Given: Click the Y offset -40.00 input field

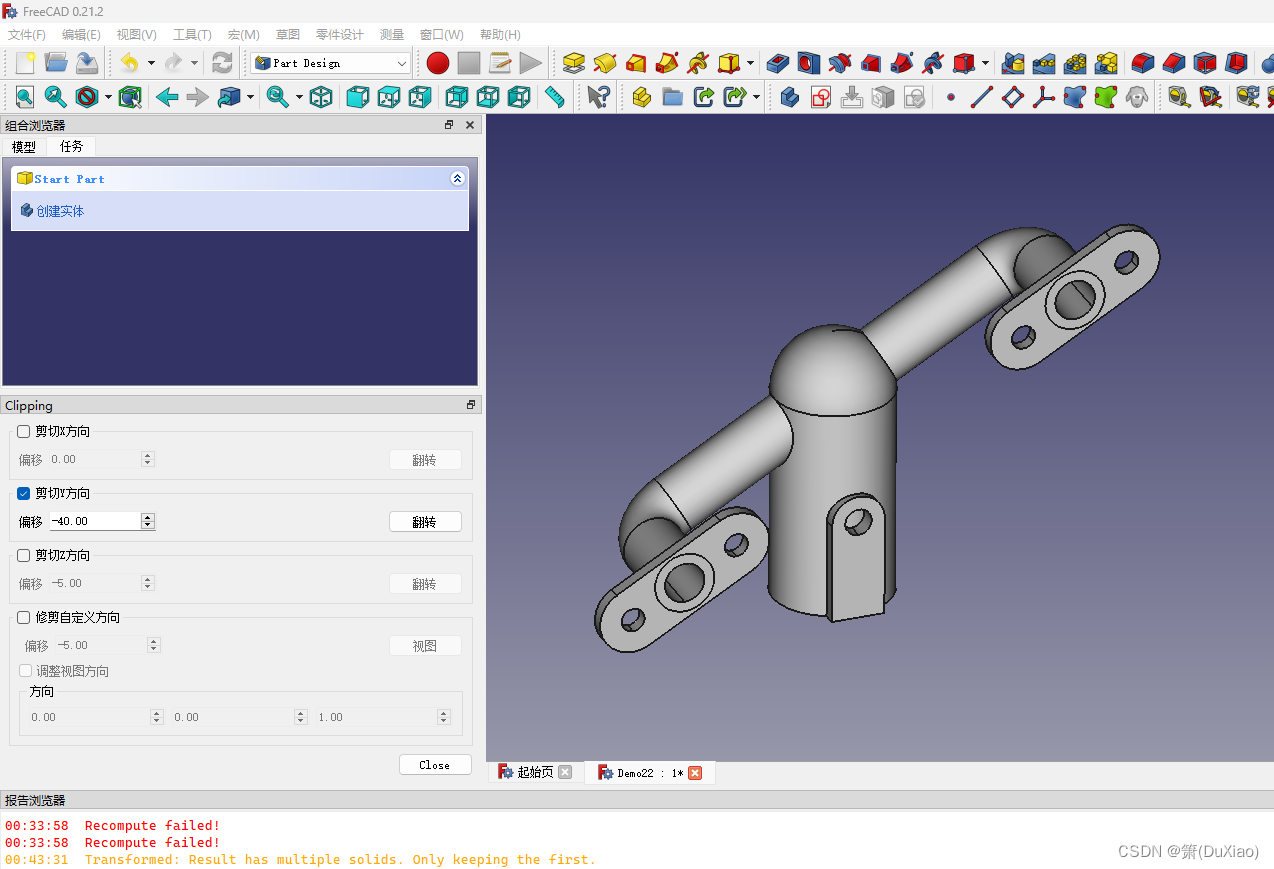Looking at the screenshot, I should [102, 521].
